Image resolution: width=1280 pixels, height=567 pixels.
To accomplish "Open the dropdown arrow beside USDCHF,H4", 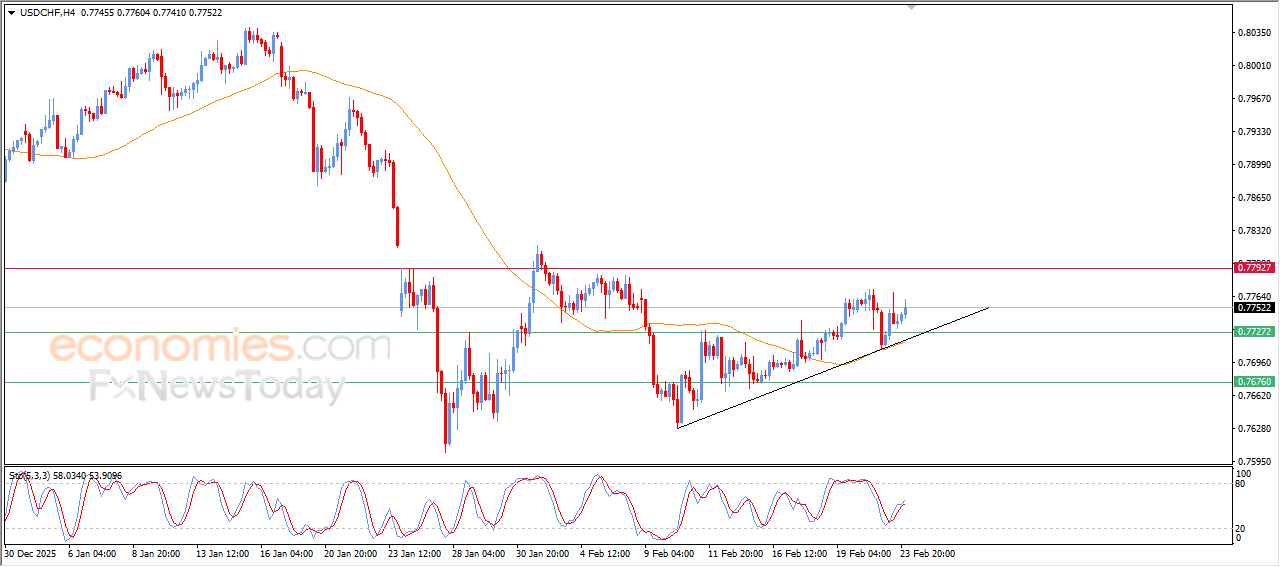I will pyautogui.click(x=11, y=11).
